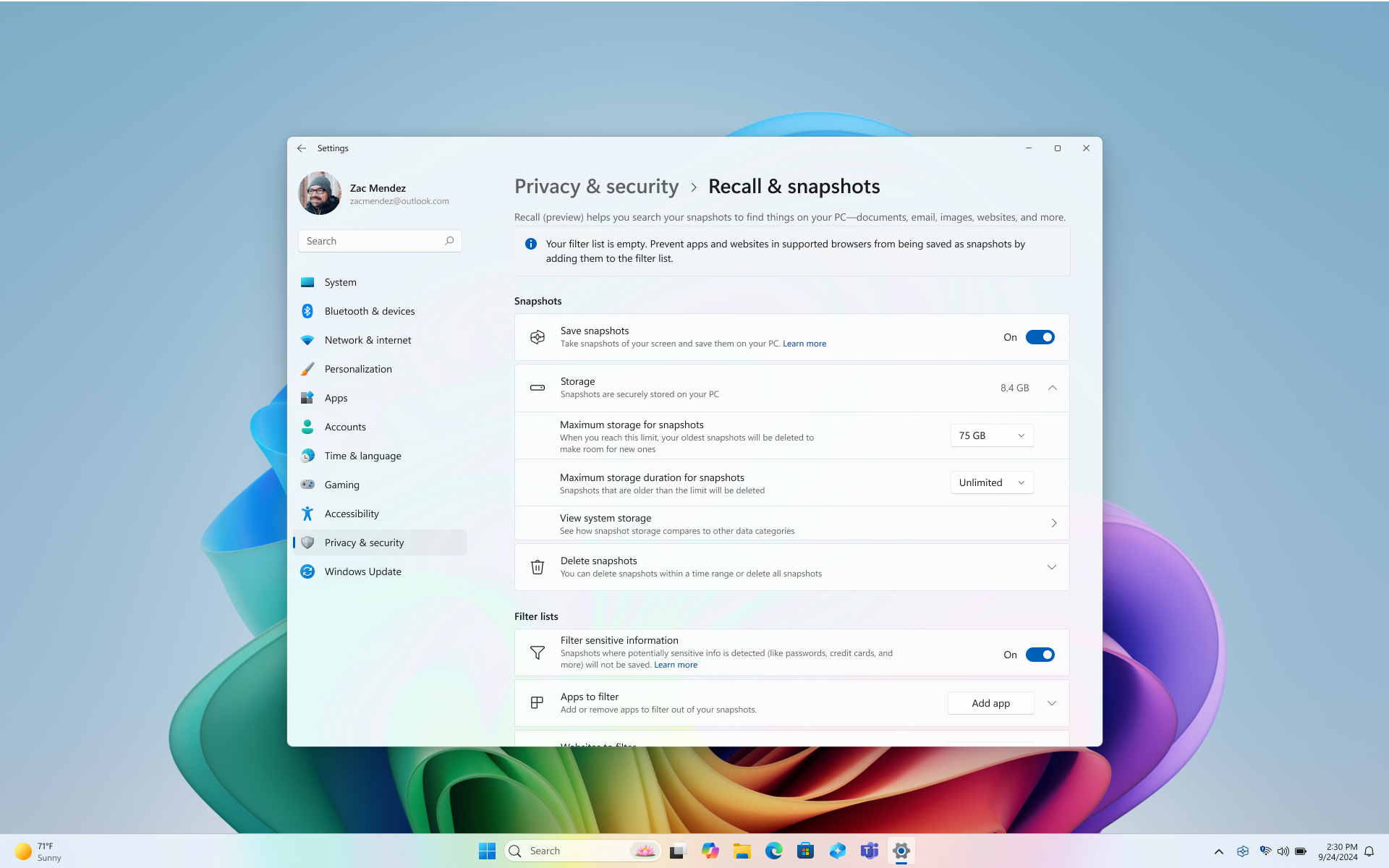Toggle Save snapshots on/off
1389x868 pixels.
point(1040,337)
